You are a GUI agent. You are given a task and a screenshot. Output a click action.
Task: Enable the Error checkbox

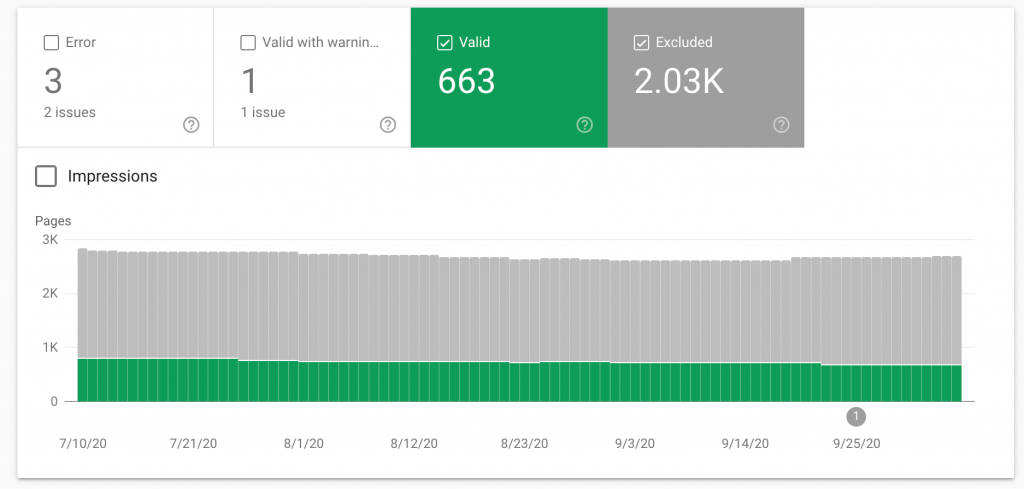(x=51, y=43)
